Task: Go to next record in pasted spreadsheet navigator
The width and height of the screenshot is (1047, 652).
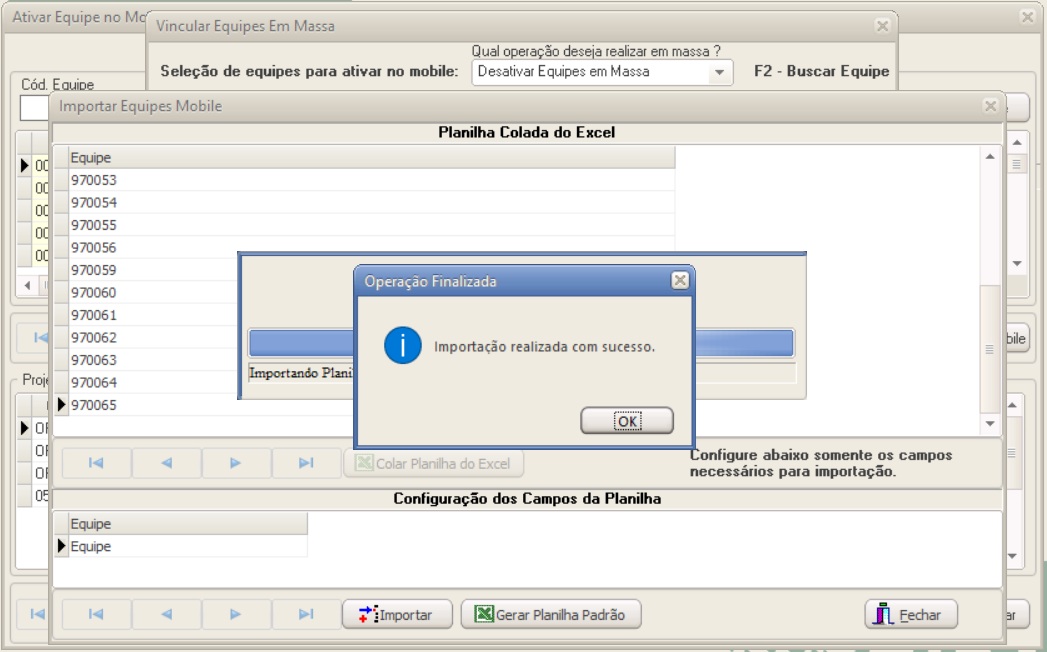Action: coord(236,463)
